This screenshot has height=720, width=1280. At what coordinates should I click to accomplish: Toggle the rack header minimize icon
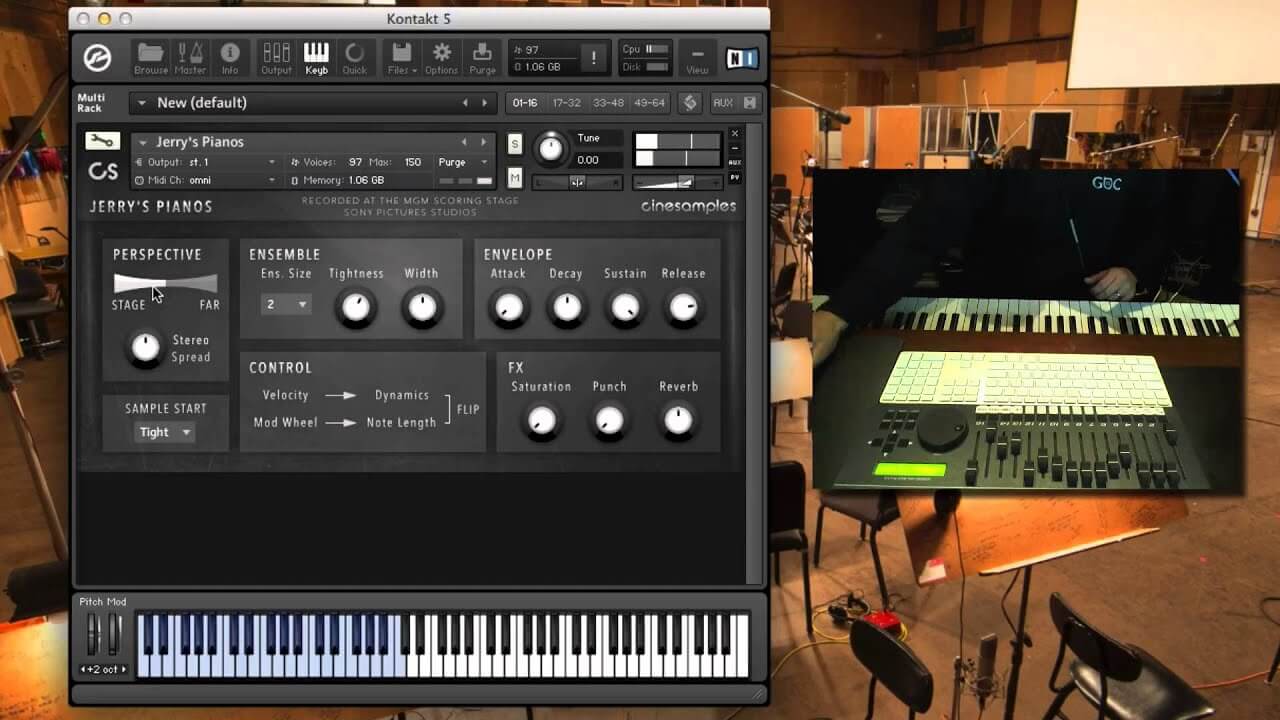[x=749, y=103]
